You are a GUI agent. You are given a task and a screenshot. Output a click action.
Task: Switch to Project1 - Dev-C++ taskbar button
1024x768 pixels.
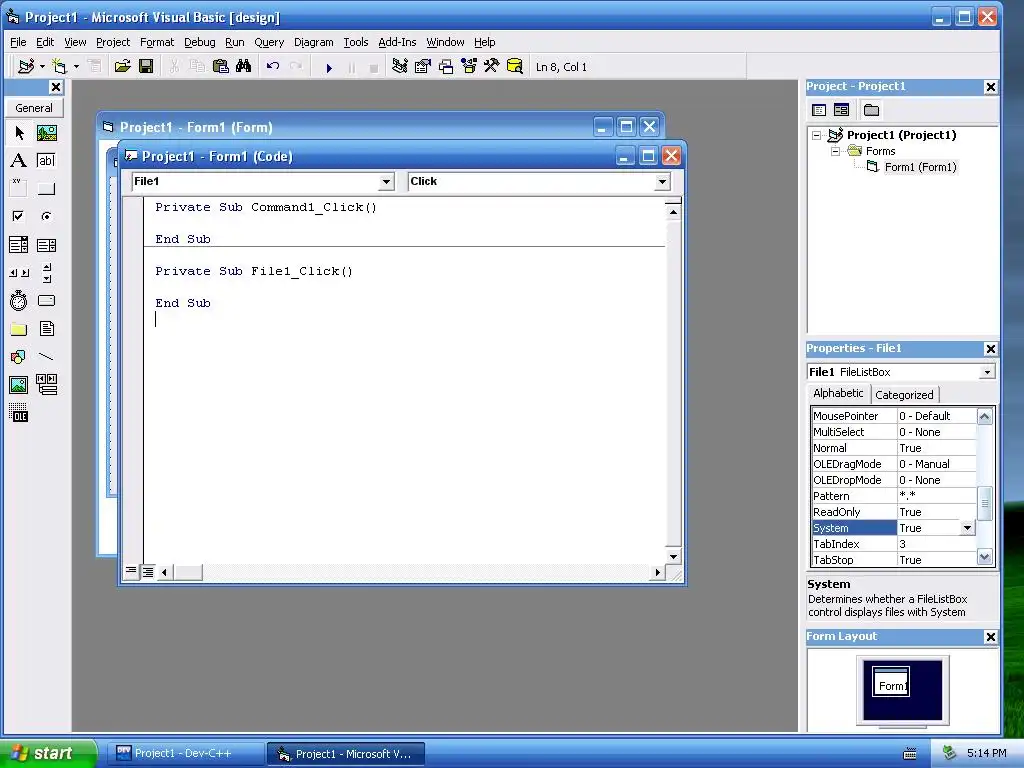click(184, 754)
